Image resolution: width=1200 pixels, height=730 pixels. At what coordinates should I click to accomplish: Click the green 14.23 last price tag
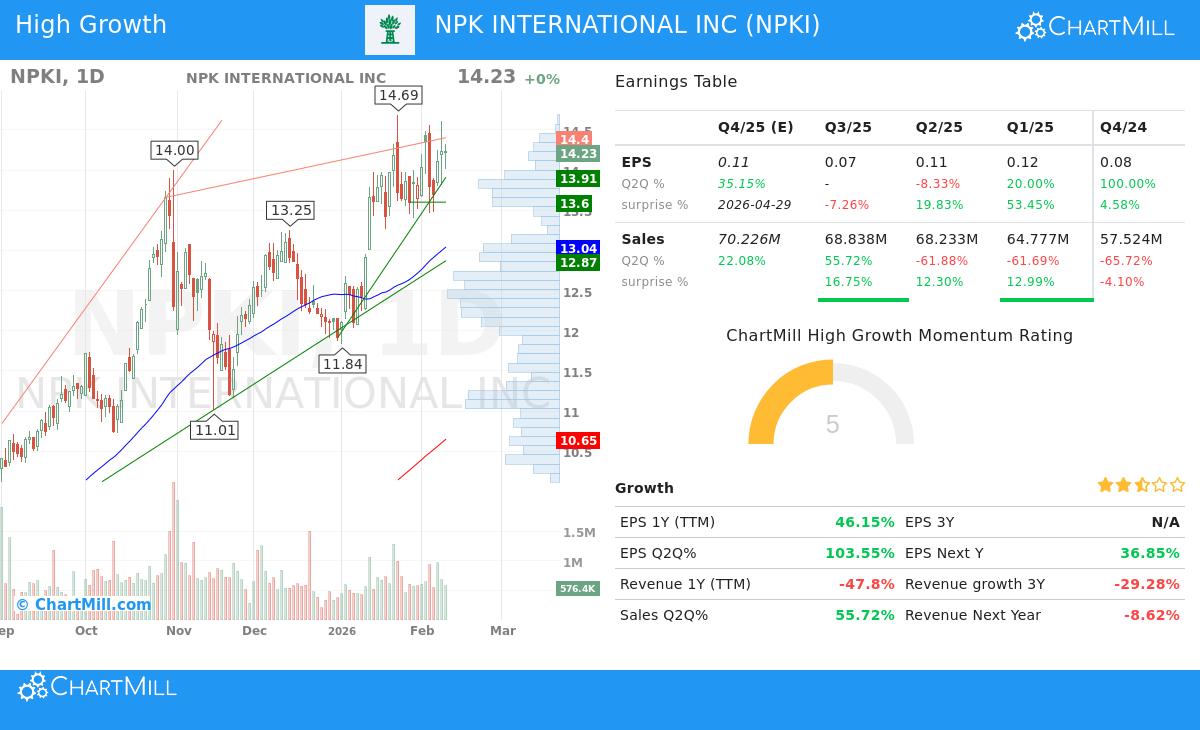coord(577,154)
